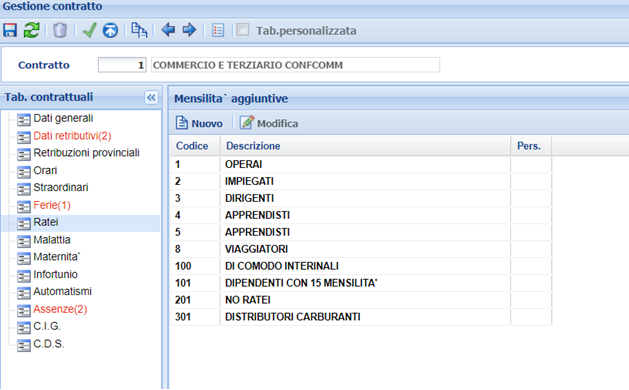
Task: Click the Delete trash bin icon
Action: pos(60,30)
